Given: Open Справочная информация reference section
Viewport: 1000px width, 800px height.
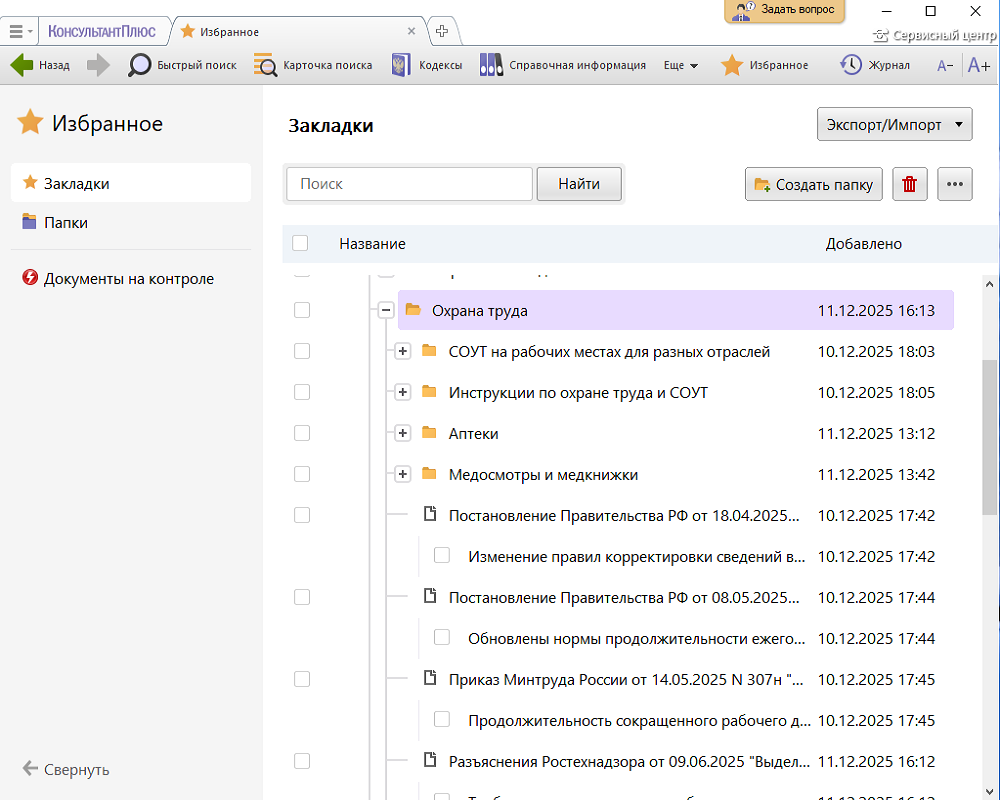Looking at the screenshot, I should coord(491,65).
